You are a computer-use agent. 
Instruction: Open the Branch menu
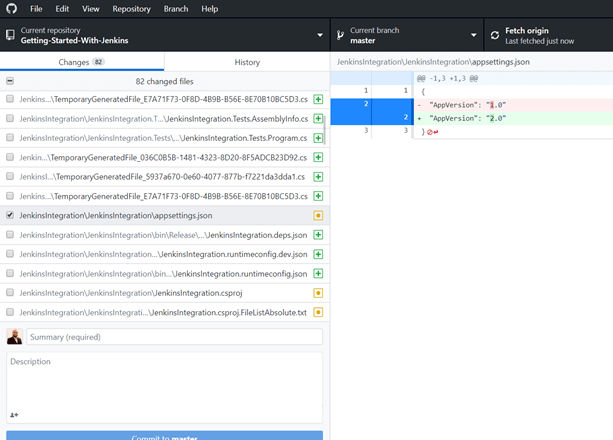[176, 9]
